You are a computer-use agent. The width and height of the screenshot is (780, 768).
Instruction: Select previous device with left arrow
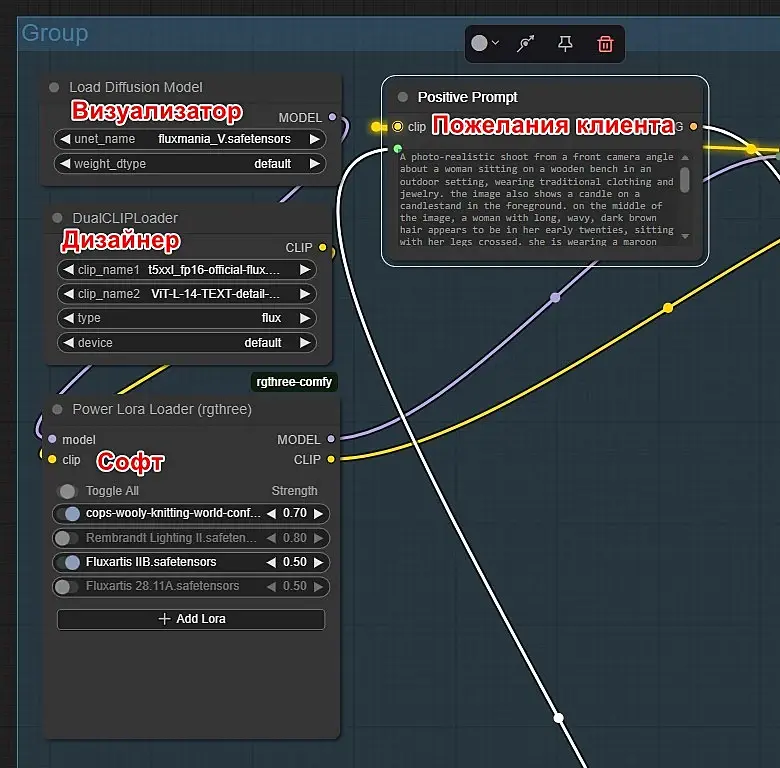[69, 343]
